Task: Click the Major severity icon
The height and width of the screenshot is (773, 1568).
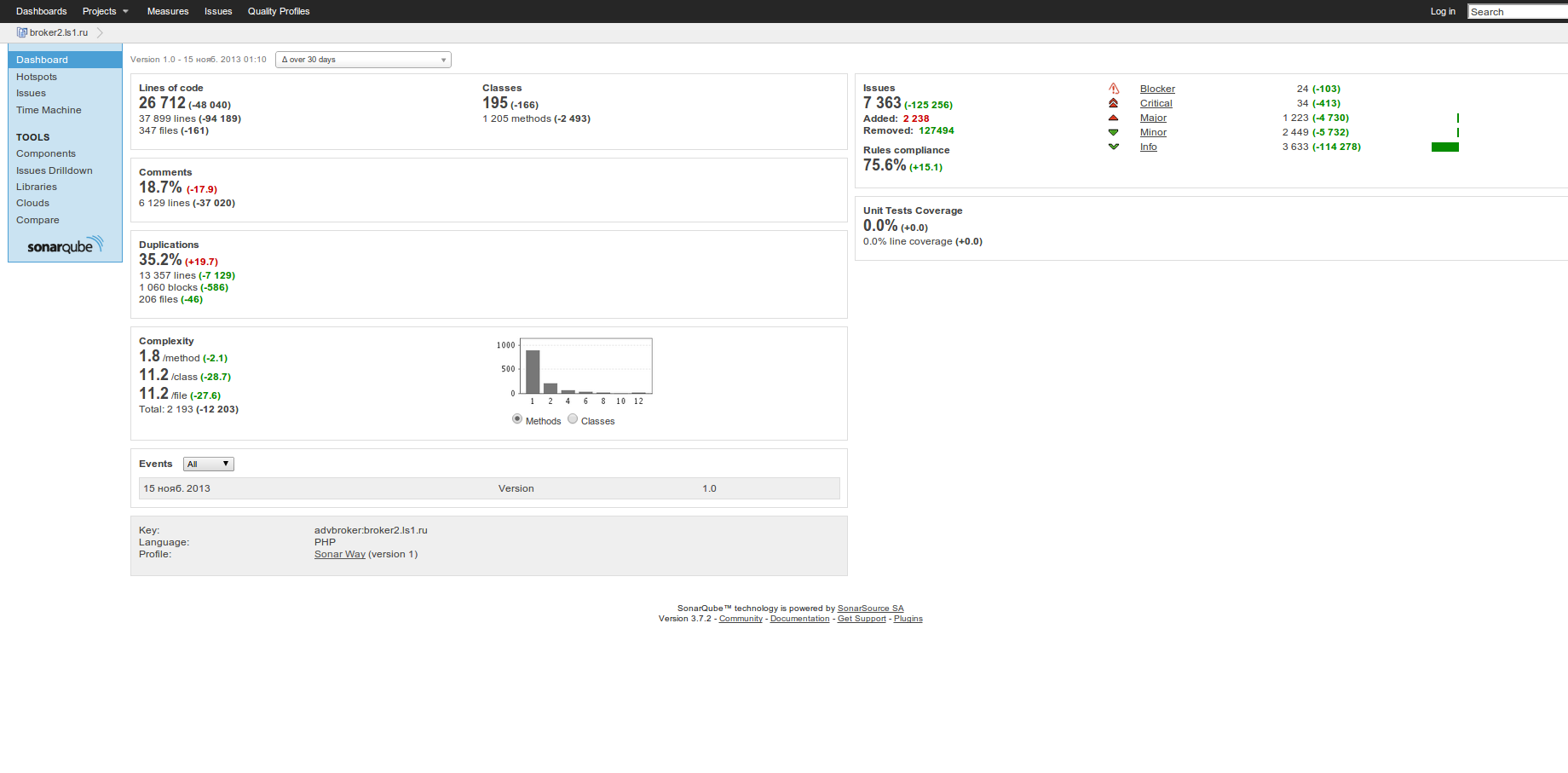Action: (1114, 118)
